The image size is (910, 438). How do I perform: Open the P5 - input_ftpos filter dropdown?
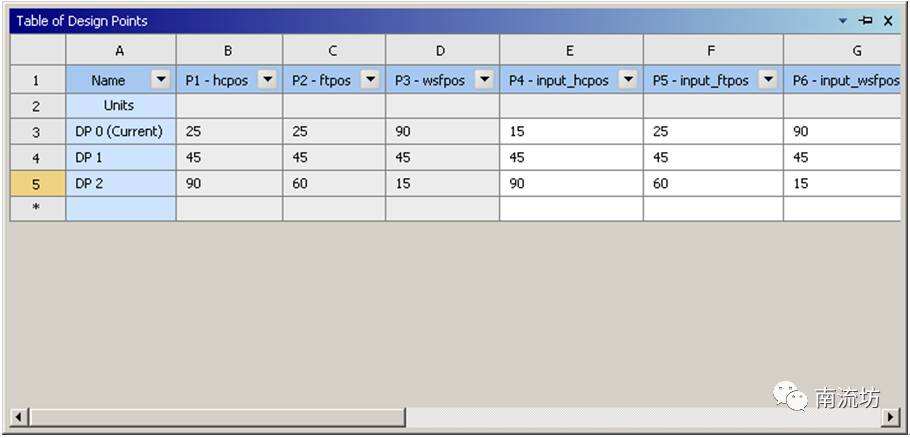coord(768,80)
